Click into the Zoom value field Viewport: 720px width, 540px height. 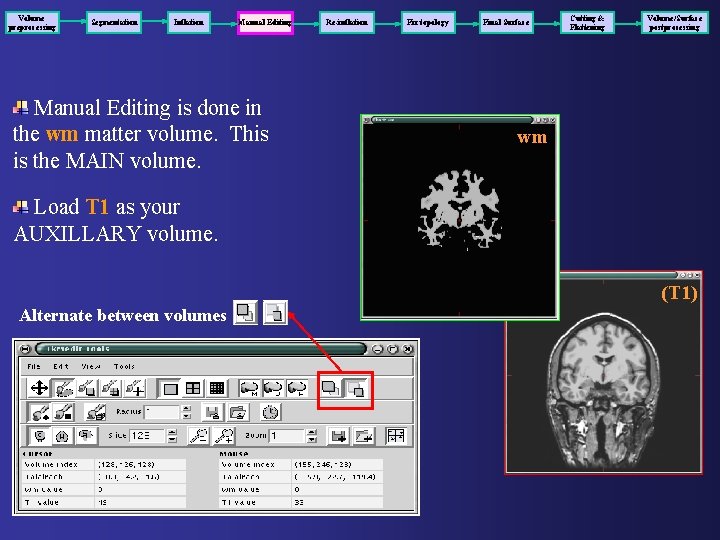point(287,436)
